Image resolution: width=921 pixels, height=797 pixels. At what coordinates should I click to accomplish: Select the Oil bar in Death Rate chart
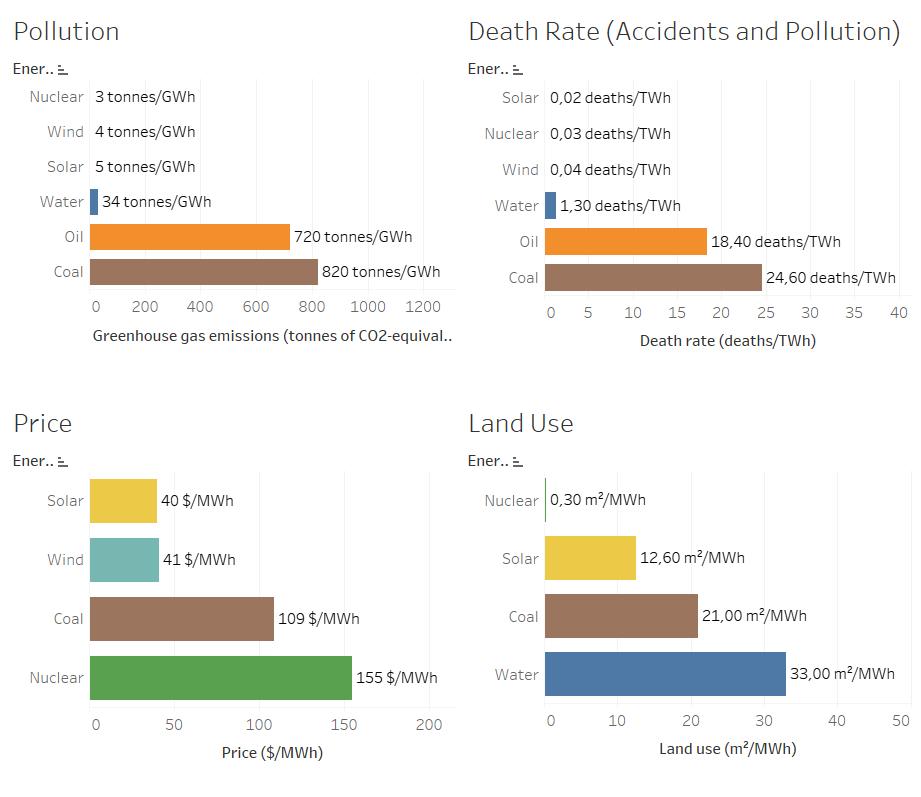tap(625, 242)
